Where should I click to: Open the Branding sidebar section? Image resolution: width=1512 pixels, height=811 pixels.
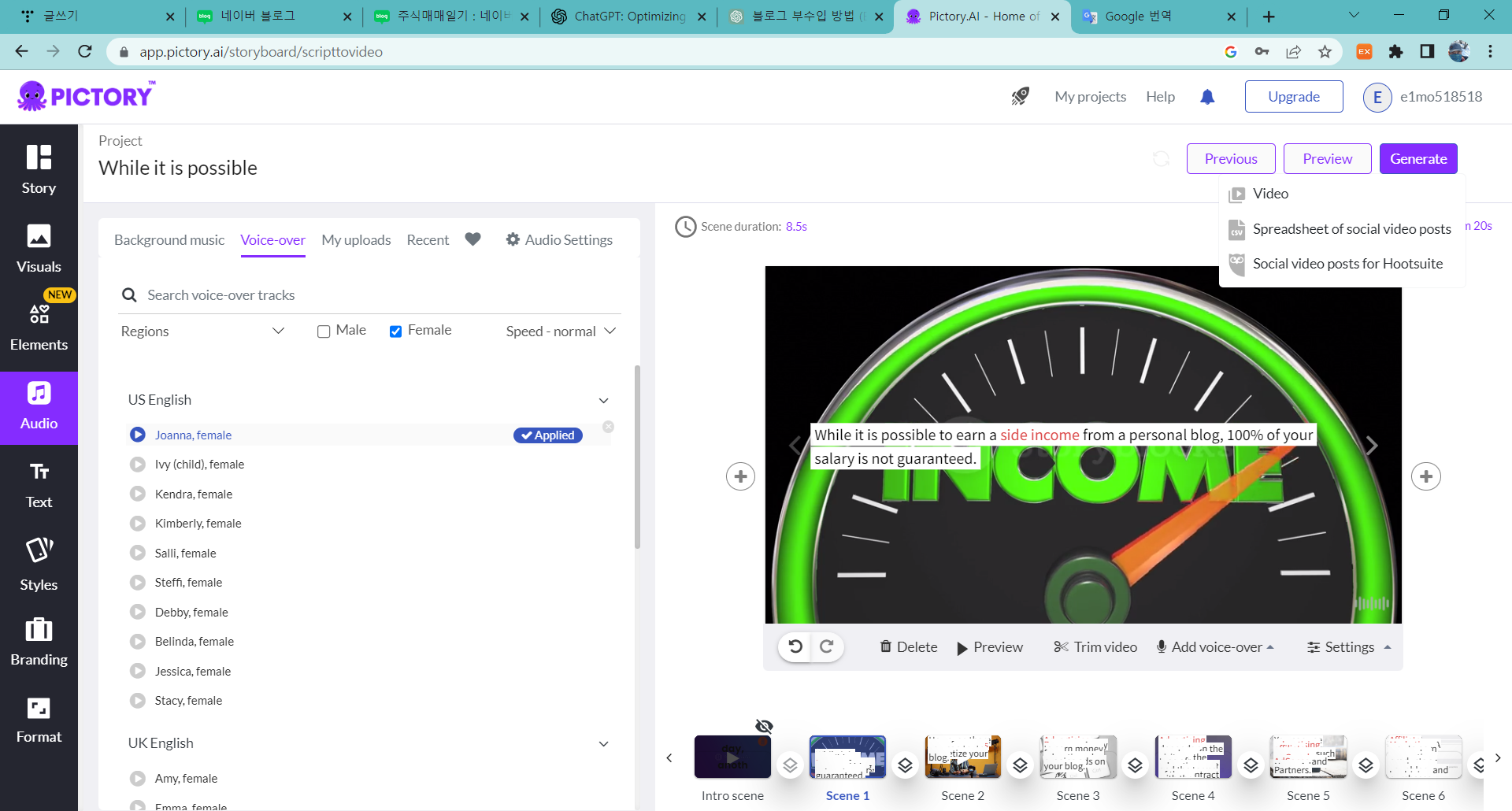click(39, 642)
